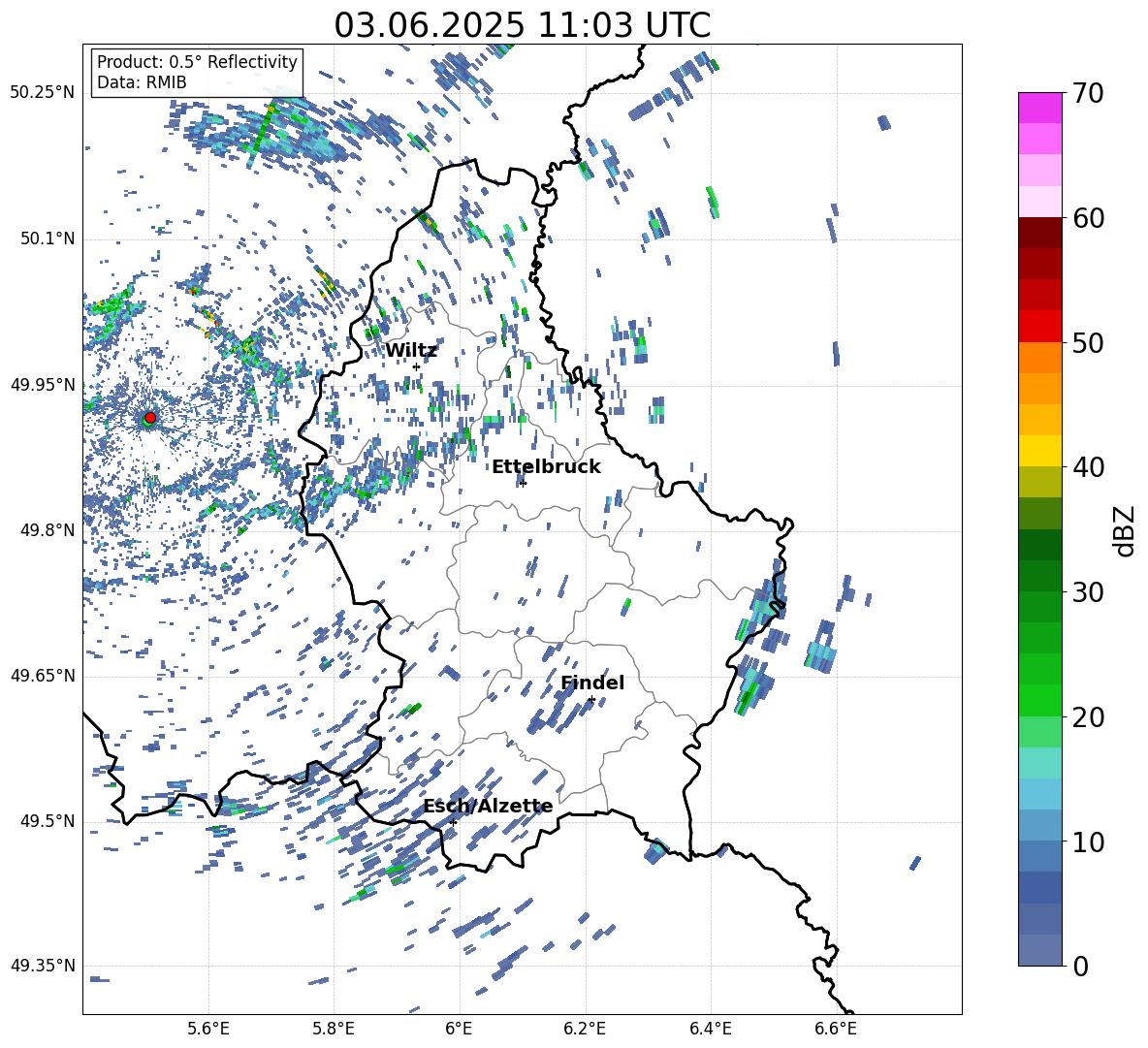Select the Wiltz city label
Viewport: 1148px width, 1048px height.
pos(411,351)
